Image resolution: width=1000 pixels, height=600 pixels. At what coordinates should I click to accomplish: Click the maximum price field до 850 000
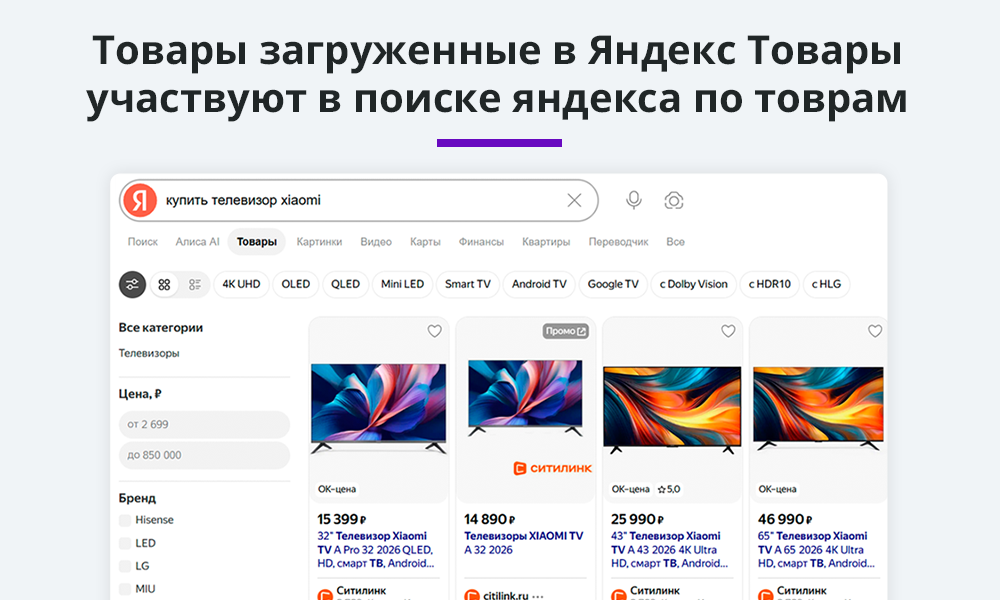pyautogui.click(x=204, y=455)
